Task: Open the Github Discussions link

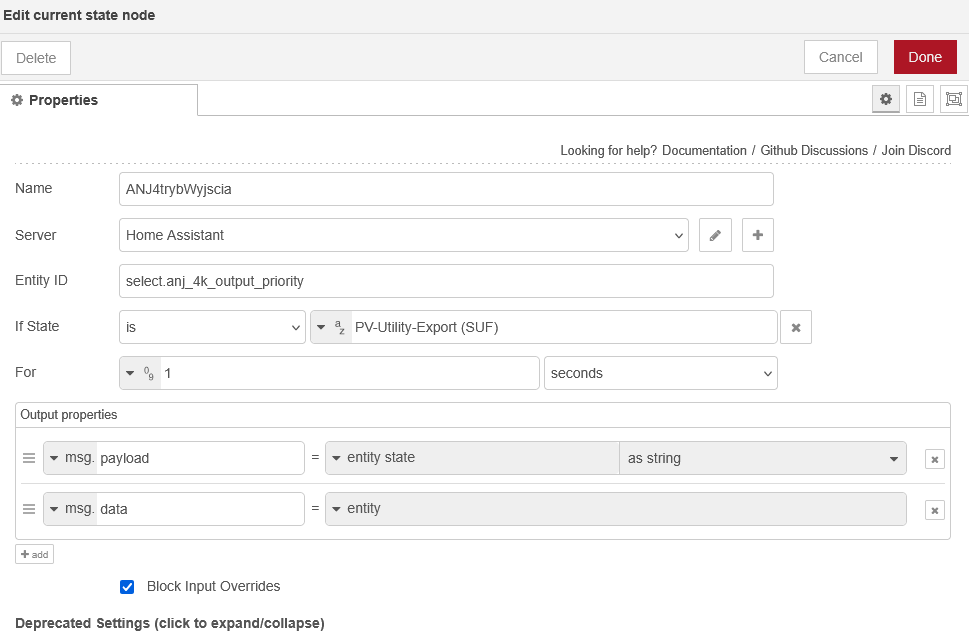Action: pyautogui.click(x=814, y=150)
